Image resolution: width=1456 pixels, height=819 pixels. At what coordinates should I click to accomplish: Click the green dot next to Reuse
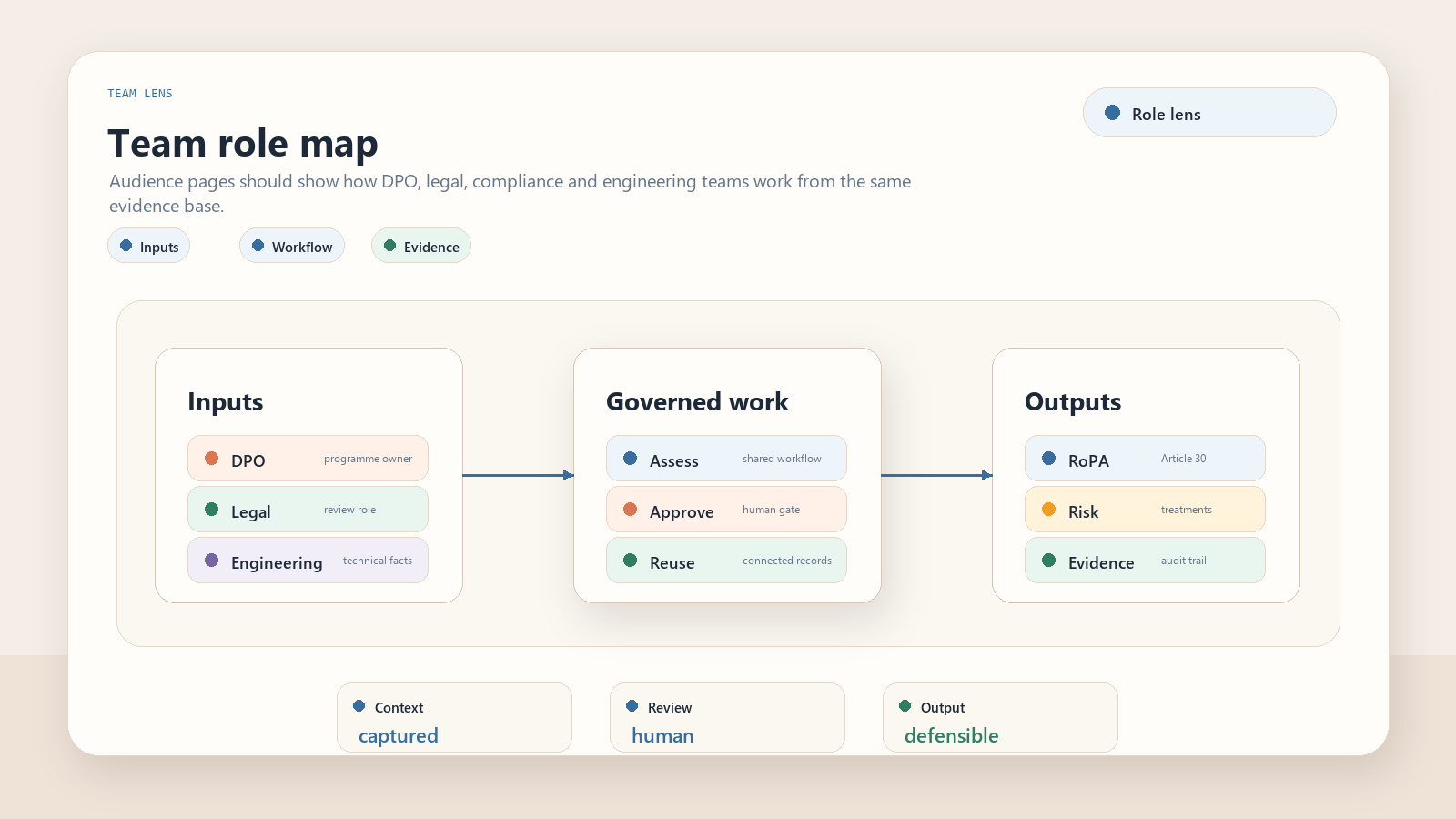[x=630, y=561]
